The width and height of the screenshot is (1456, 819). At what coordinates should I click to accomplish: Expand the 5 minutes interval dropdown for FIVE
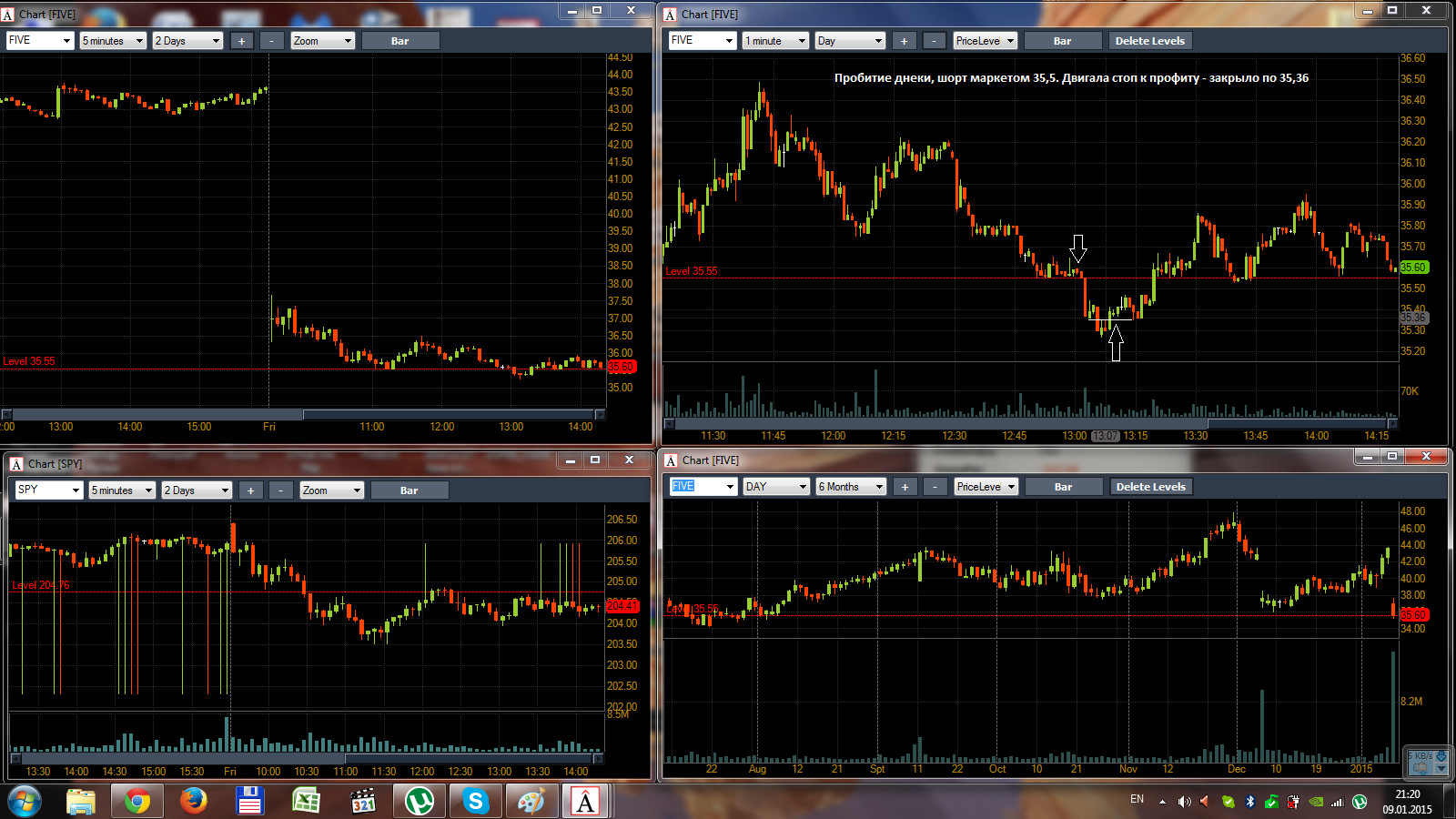point(113,41)
